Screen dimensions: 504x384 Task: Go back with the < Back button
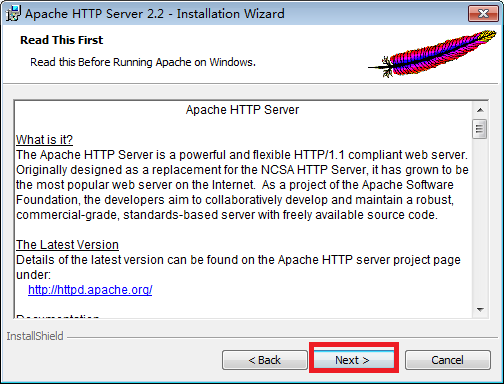[x=265, y=360]
